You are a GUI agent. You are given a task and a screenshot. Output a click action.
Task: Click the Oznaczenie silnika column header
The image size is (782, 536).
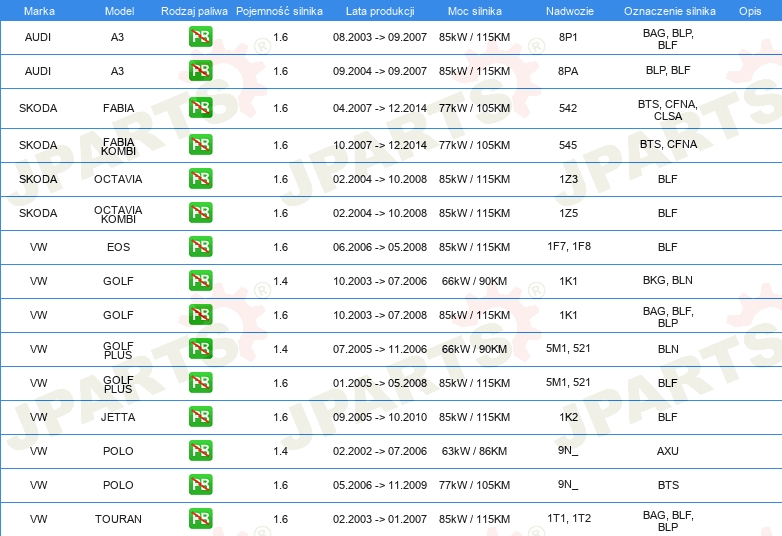pos(669,11)
